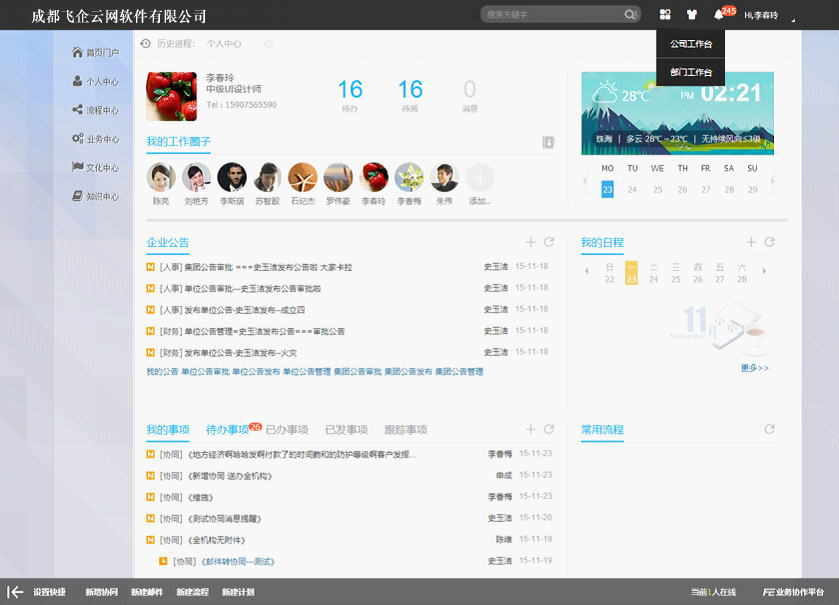Image resolution: width=839 pixels, height=605 pixels.
Task: Open 流程中心 in the left sidebar
Action: pyautogui.click(x=95, y=110)
